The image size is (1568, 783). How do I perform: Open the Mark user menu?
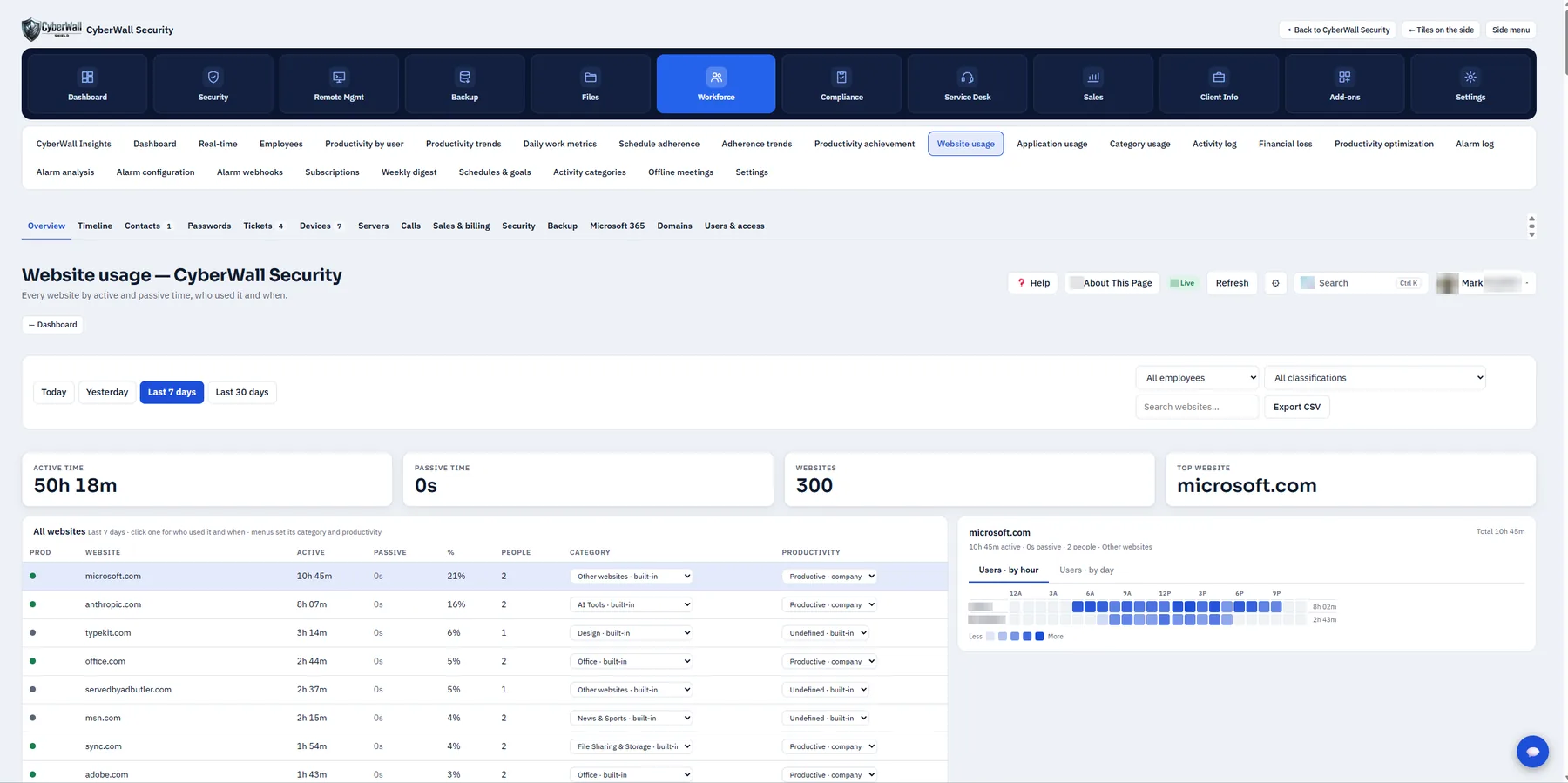click(1486, 283)
